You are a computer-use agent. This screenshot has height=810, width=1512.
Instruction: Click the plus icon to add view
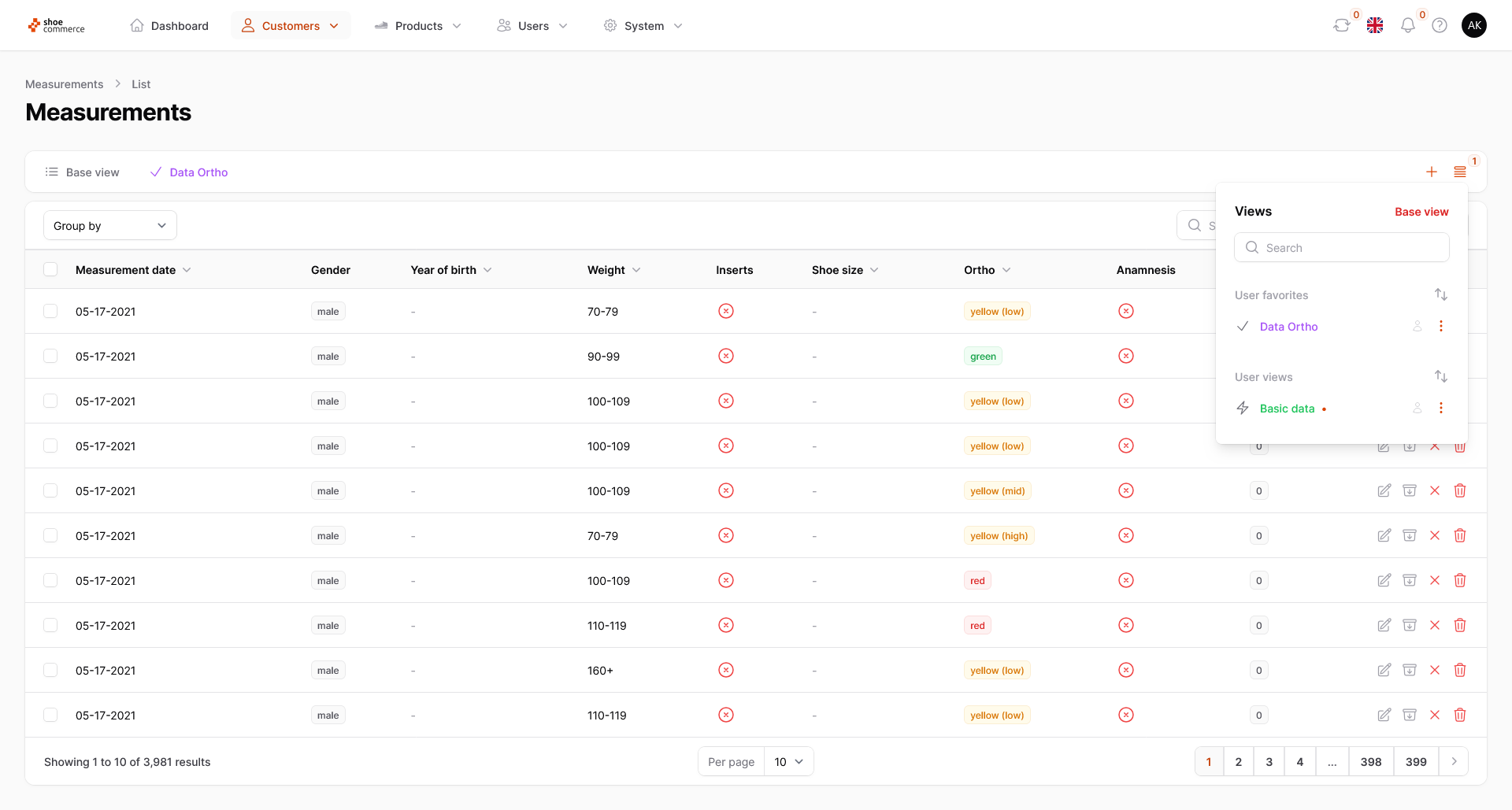click(x=1431, y=172)
